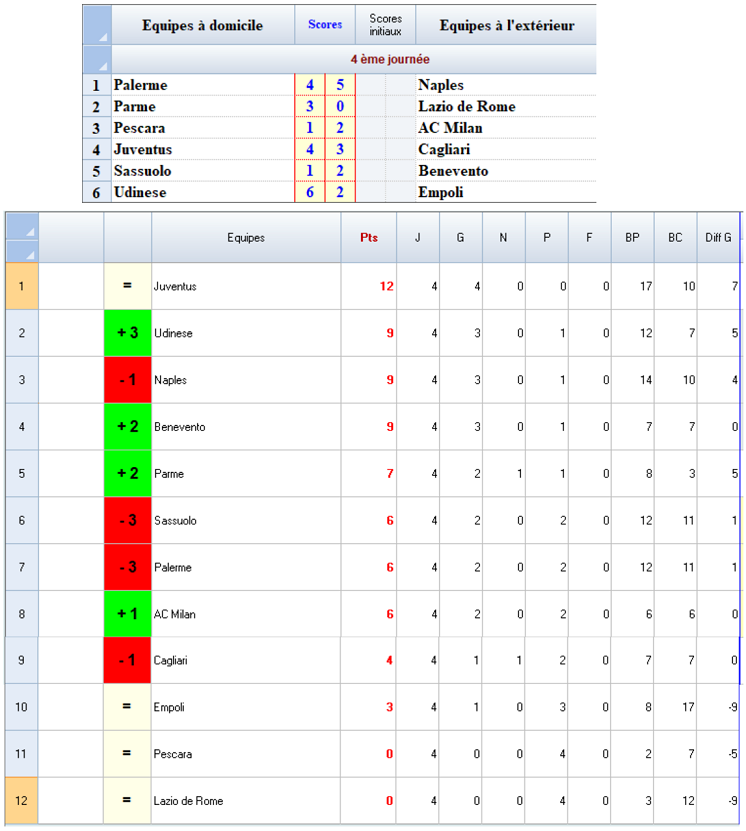Select the "Lazio de Rome" away team cell
The width and height of the screenshot is (746, 831).
467,107
